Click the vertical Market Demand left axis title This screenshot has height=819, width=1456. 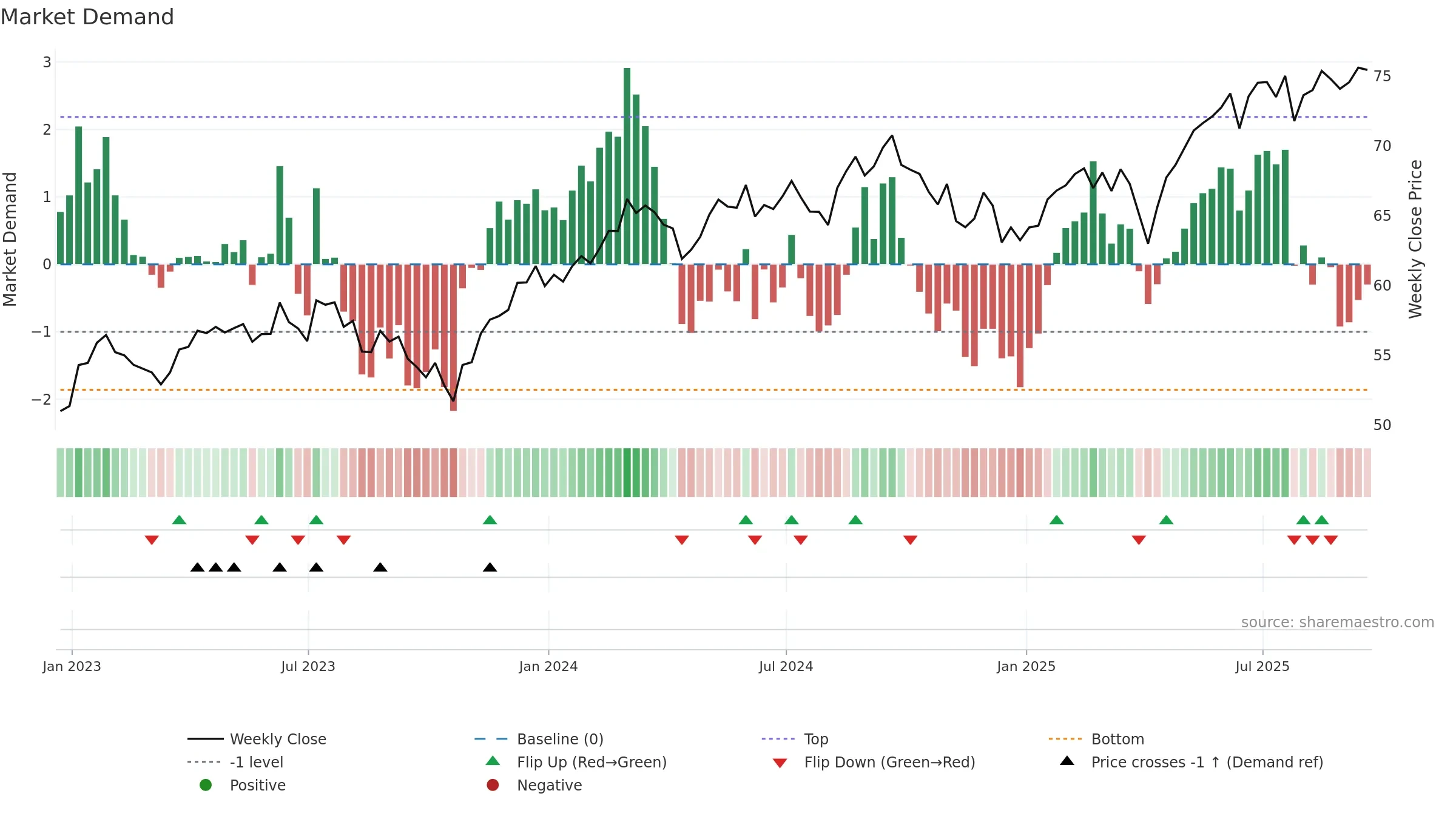(10, 239)
